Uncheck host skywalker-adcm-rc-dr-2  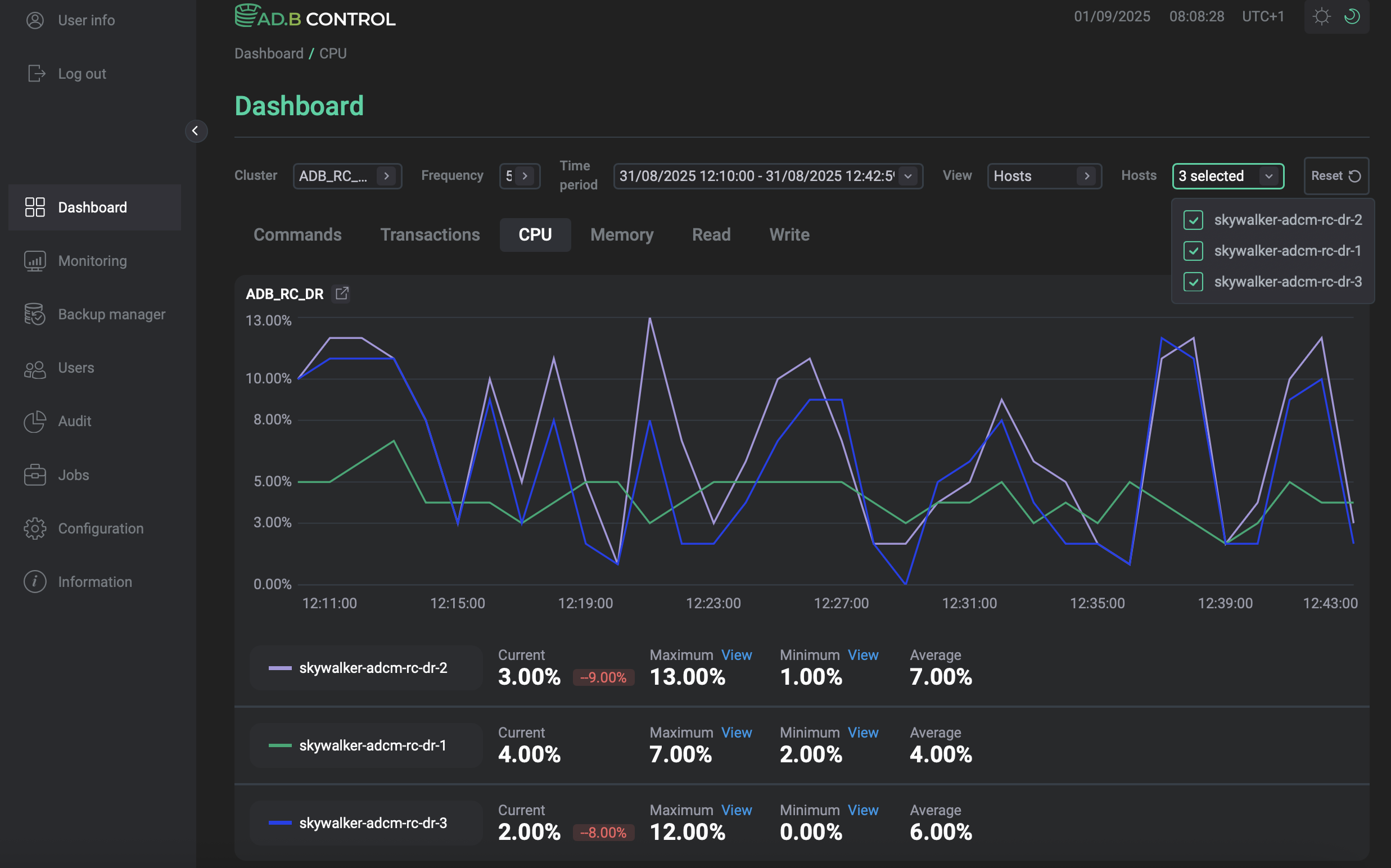click(1193, 220)
